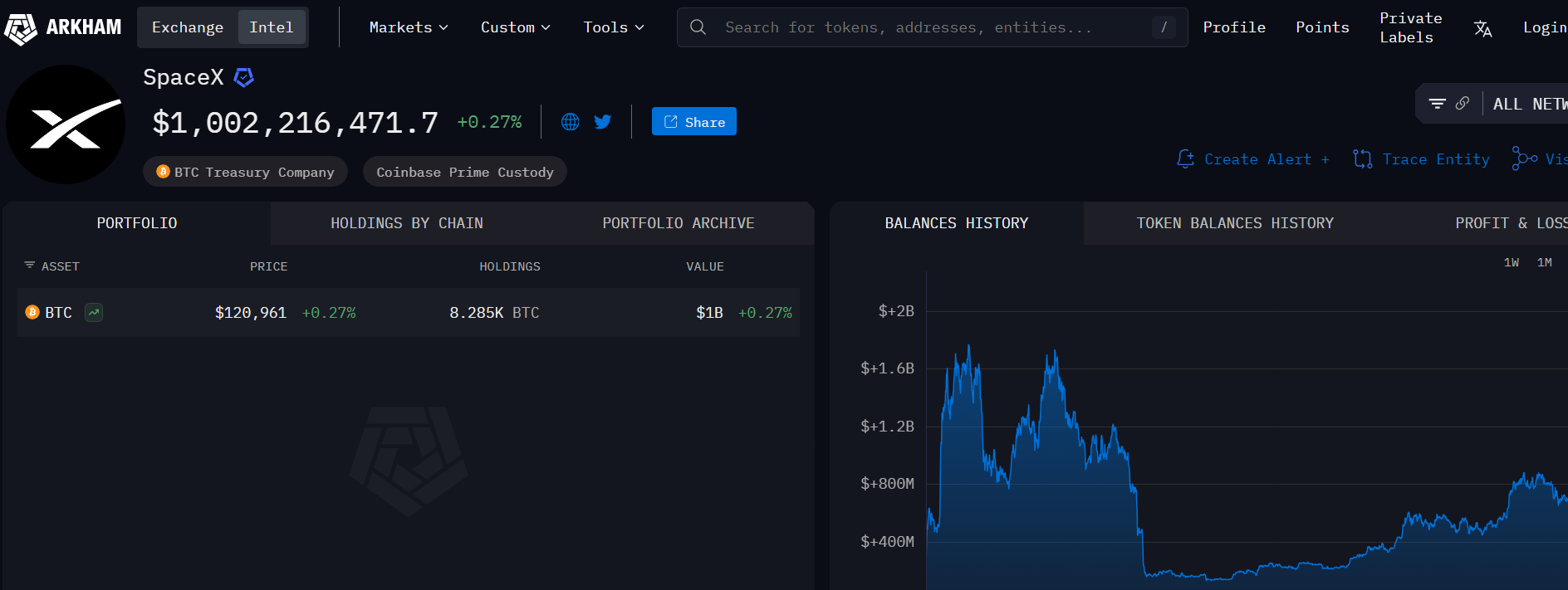Click the total balance $1,002,216,471.7

(x=295, y=123)
